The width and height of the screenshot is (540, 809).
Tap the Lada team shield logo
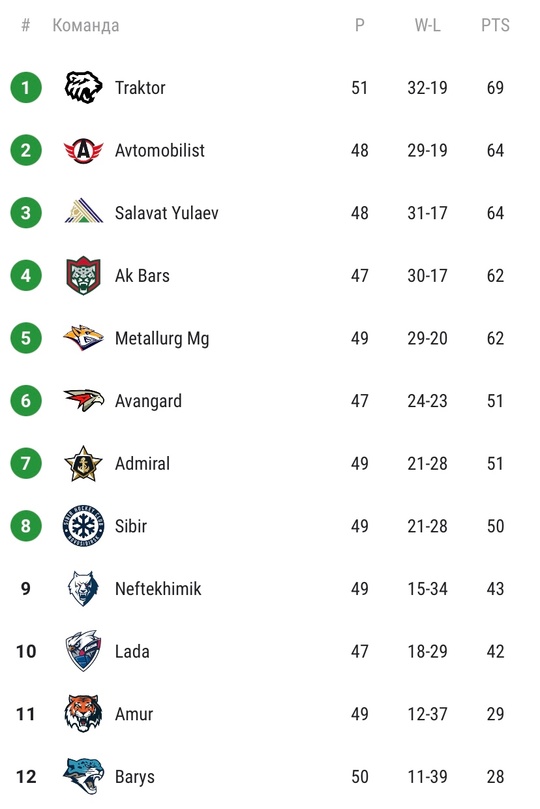coord(83,651)
